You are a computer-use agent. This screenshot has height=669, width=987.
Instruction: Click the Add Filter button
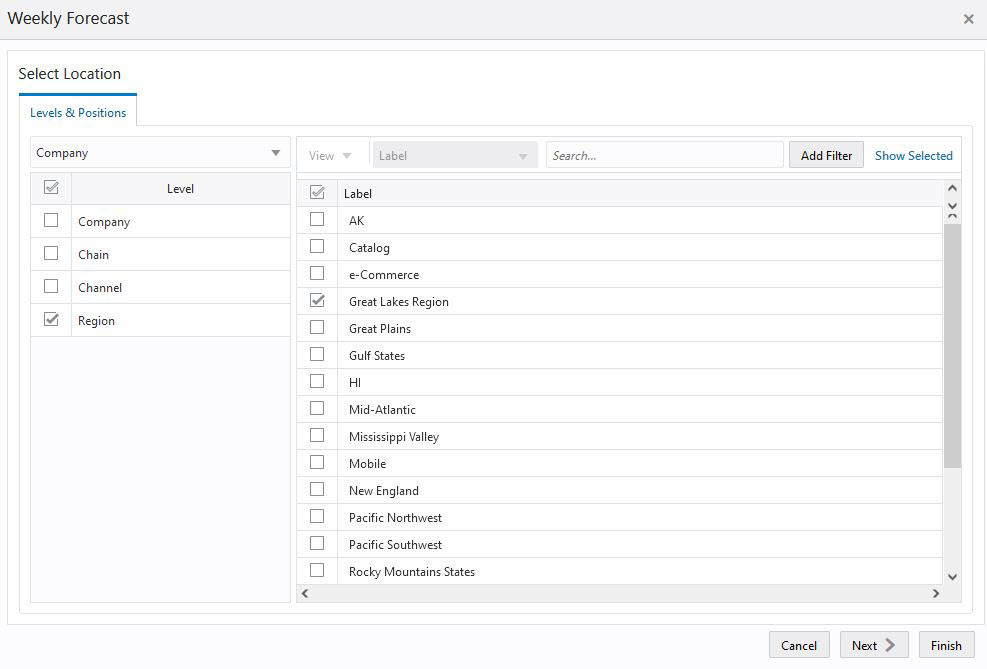pyautogui.click(x=826, y=155)
